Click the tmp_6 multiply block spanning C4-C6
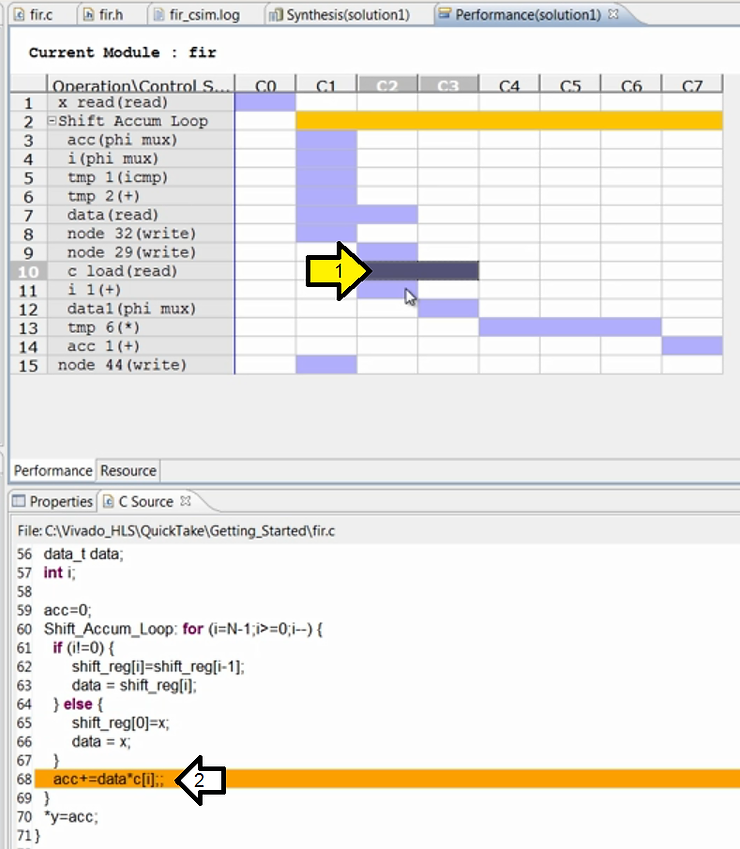This screenshot has height=849, width=740. (570, 327)
